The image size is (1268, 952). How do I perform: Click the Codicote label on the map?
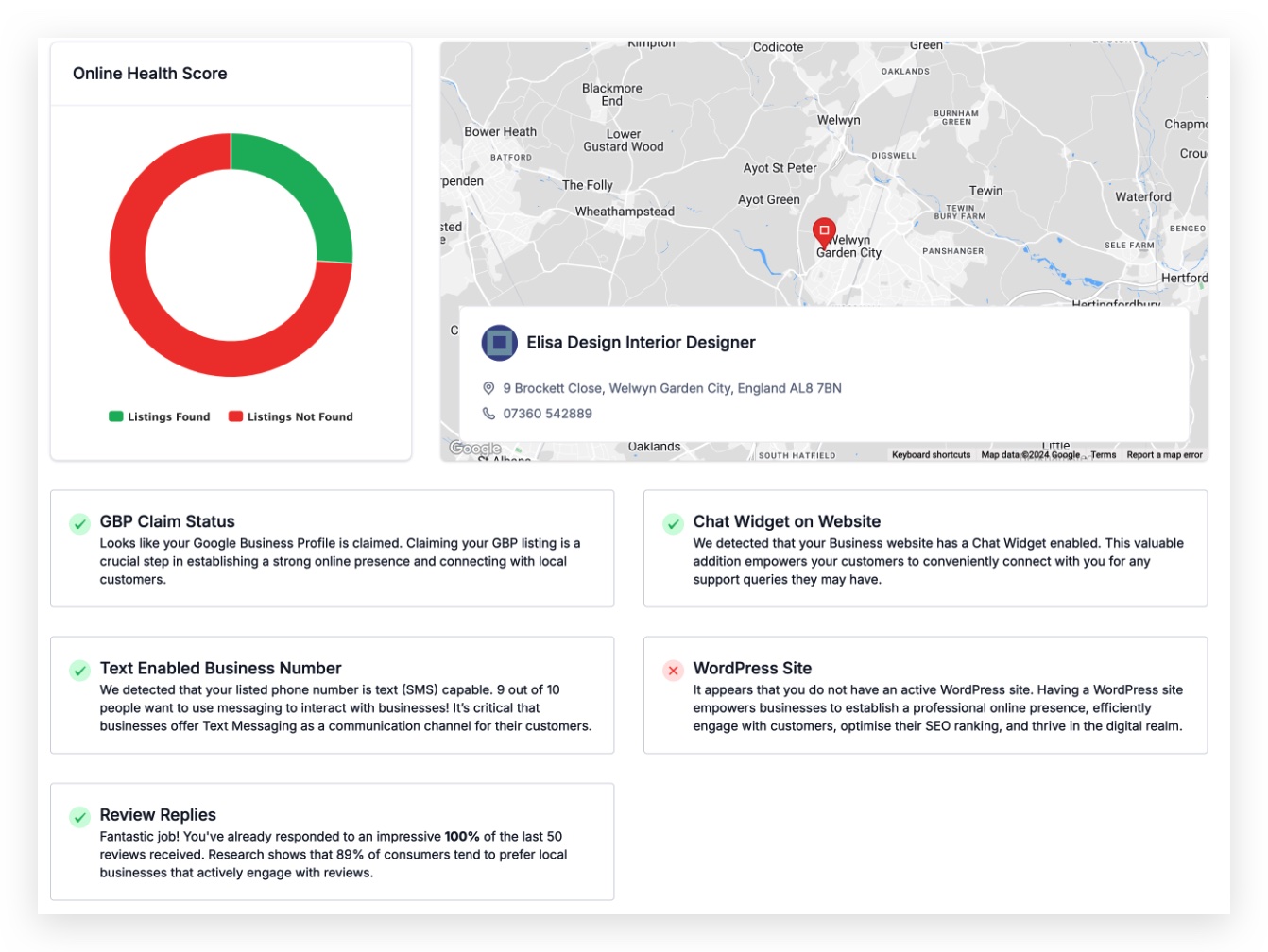click(778, 47)
